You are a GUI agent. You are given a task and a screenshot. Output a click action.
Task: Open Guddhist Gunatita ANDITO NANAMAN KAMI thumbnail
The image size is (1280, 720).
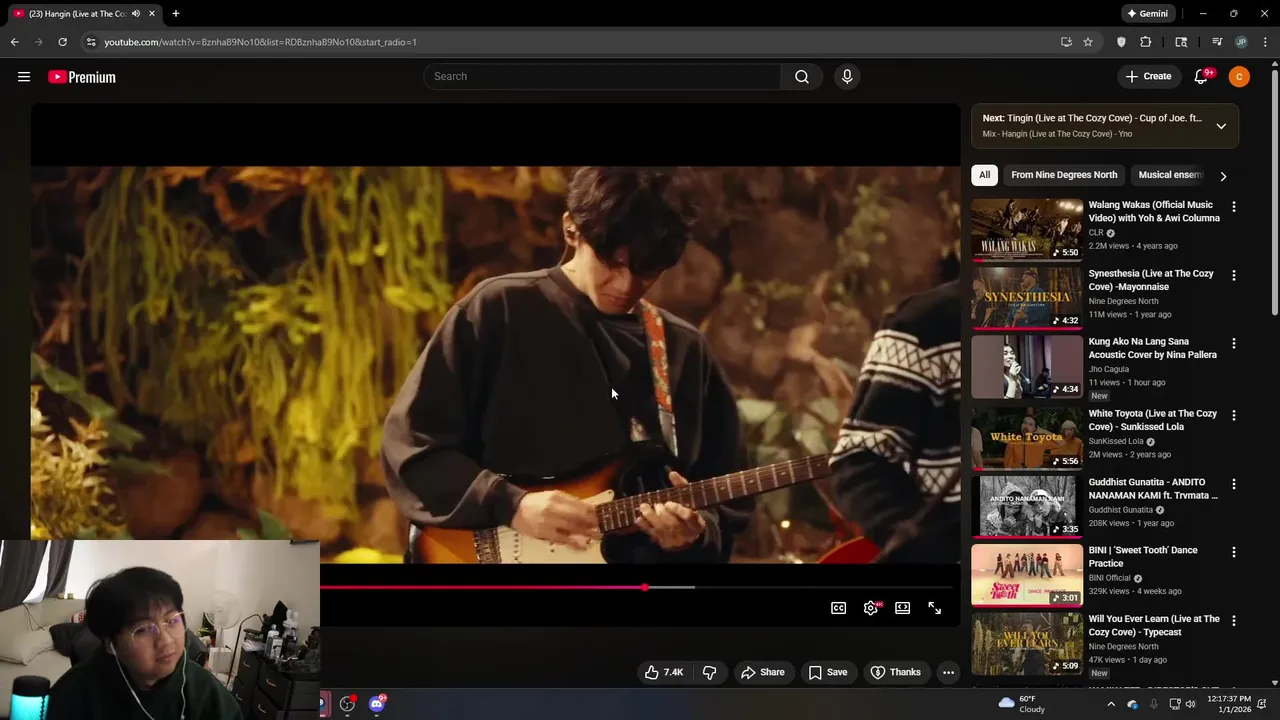(1027, 506)
